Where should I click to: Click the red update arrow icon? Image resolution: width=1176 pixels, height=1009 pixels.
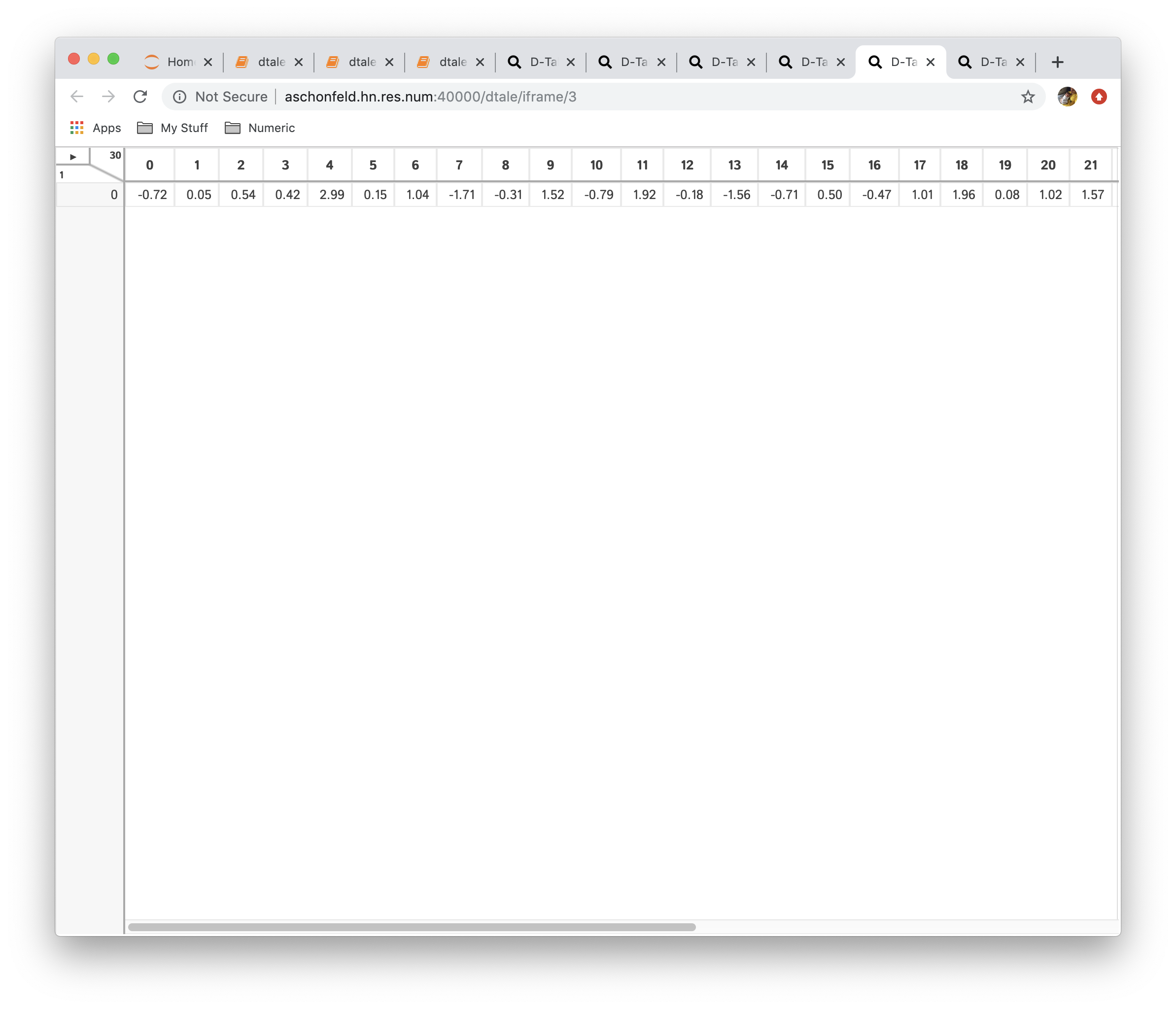(1099, 97)
